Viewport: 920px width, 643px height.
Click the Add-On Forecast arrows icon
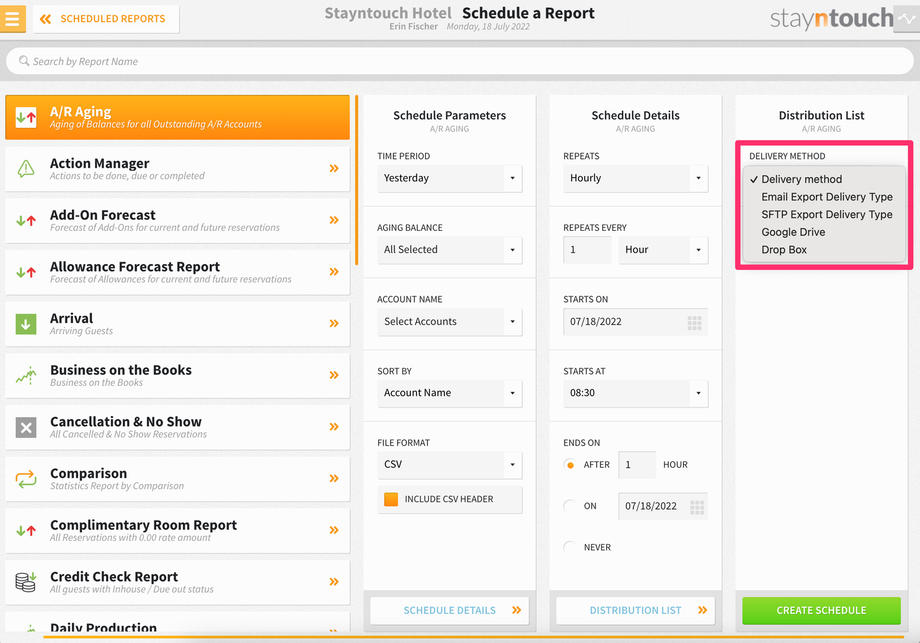pos(26,221)
